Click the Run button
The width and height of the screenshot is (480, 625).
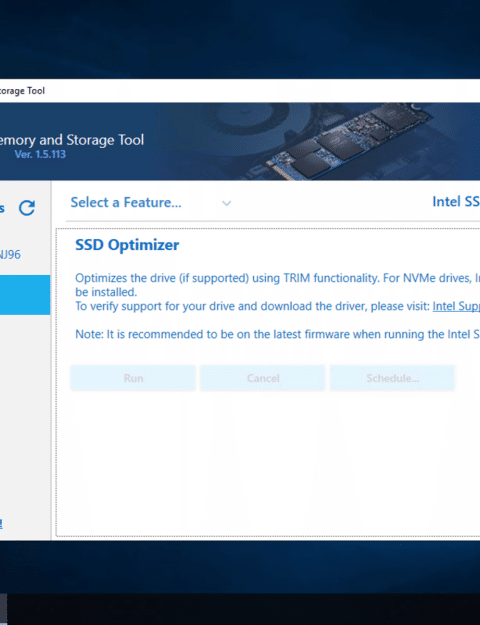pyautogui.click(x=133, y=378)
